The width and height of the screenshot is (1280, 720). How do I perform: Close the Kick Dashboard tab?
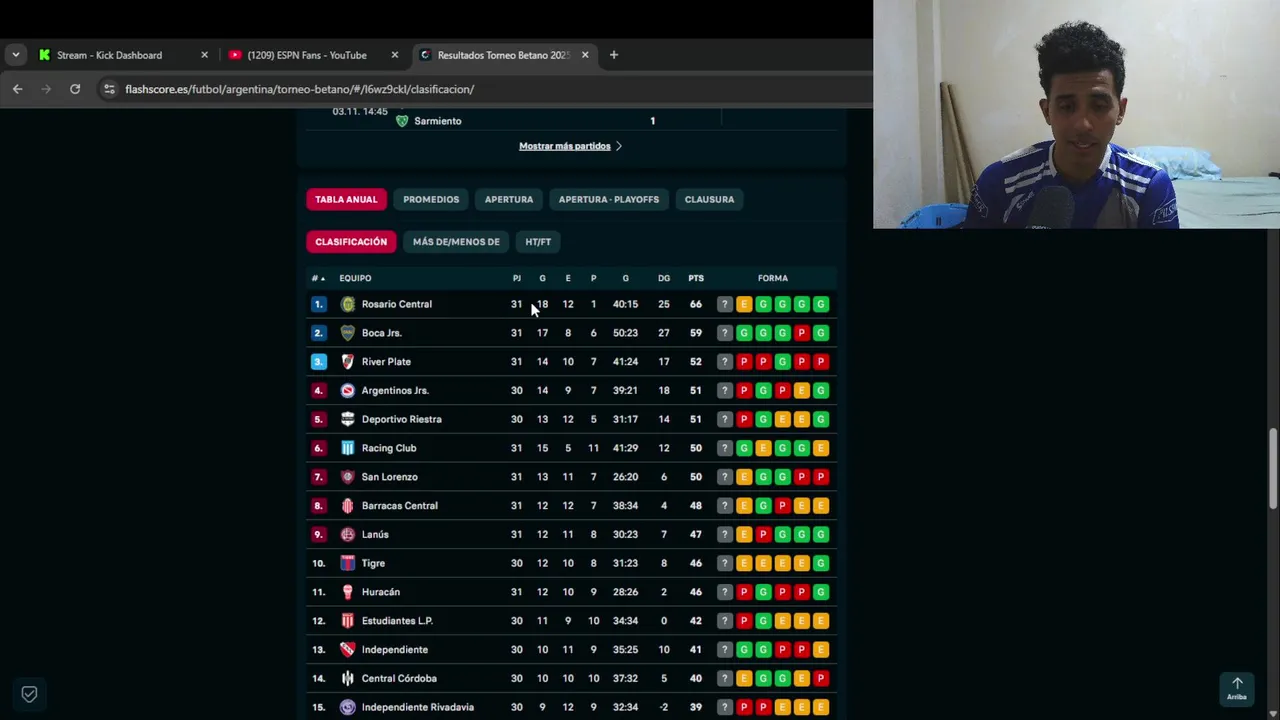[x=204, y=55]
